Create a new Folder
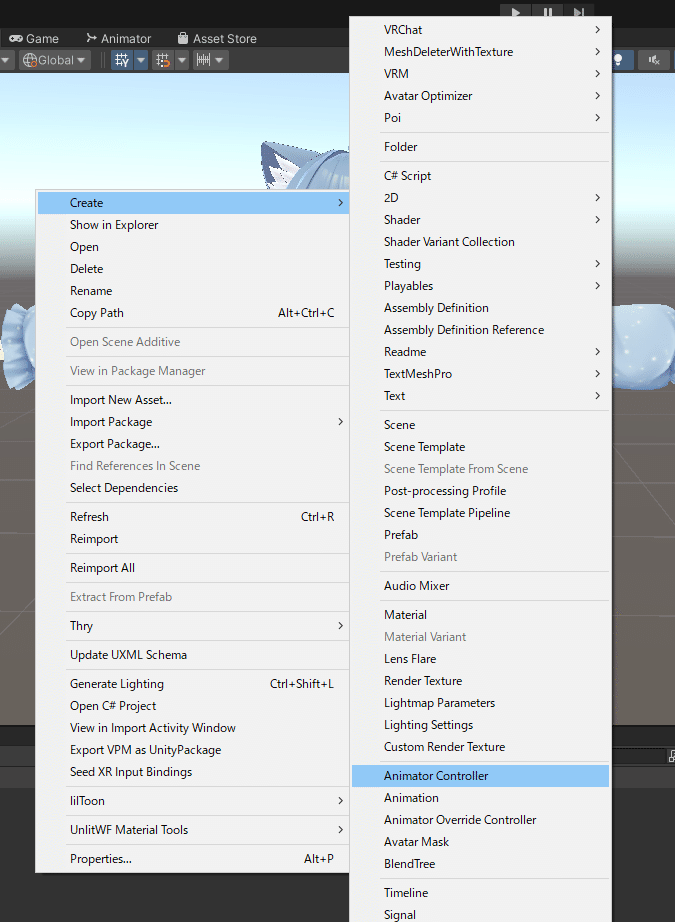The height and width of the screenshot is (923, 675). (480, 147)
